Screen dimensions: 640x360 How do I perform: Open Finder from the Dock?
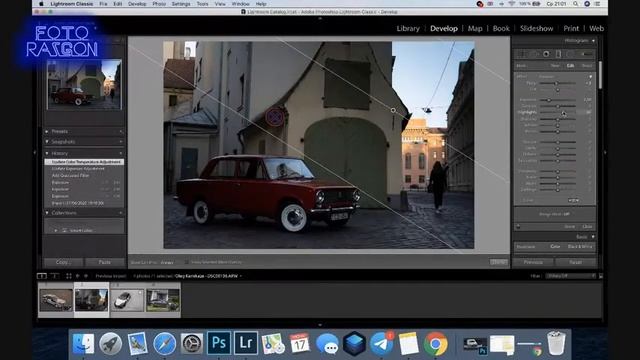pos(83,343)
